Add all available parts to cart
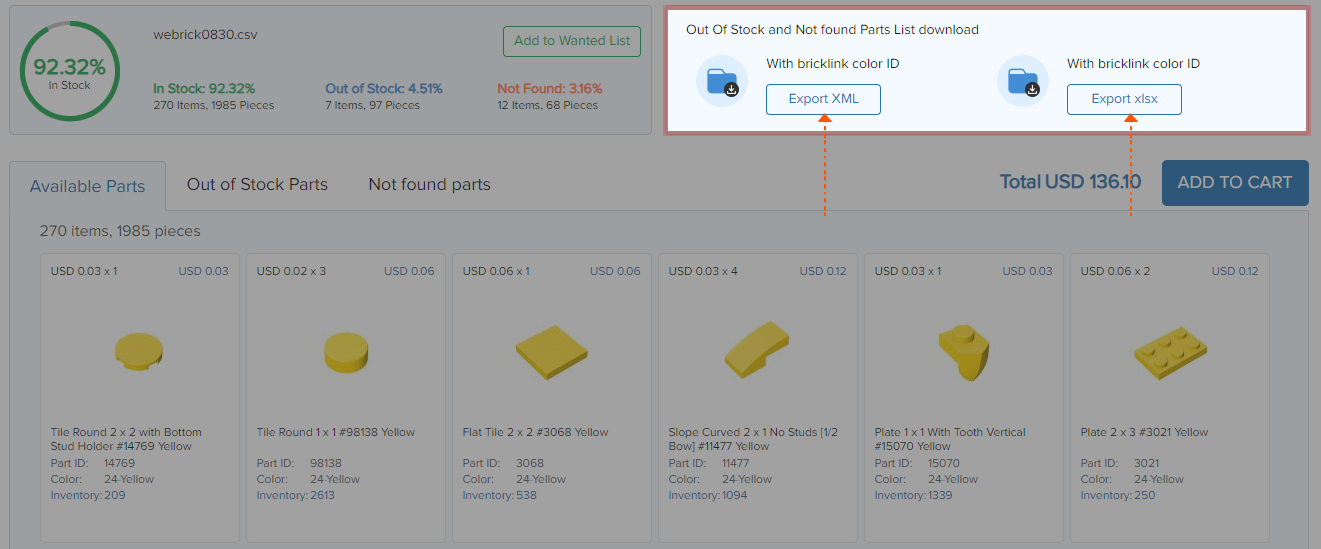Viewport: 1321px width, 549px height. [1235, 183]
